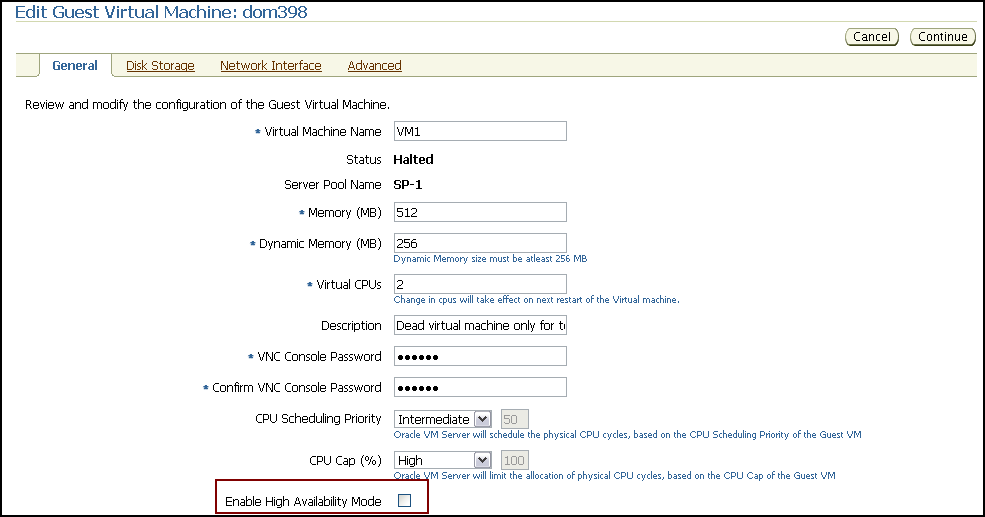Image resolution: width=985 pixels, height=517 pixels.
Task: Click the Memory (MB) input field
Action: coord(480,212)
